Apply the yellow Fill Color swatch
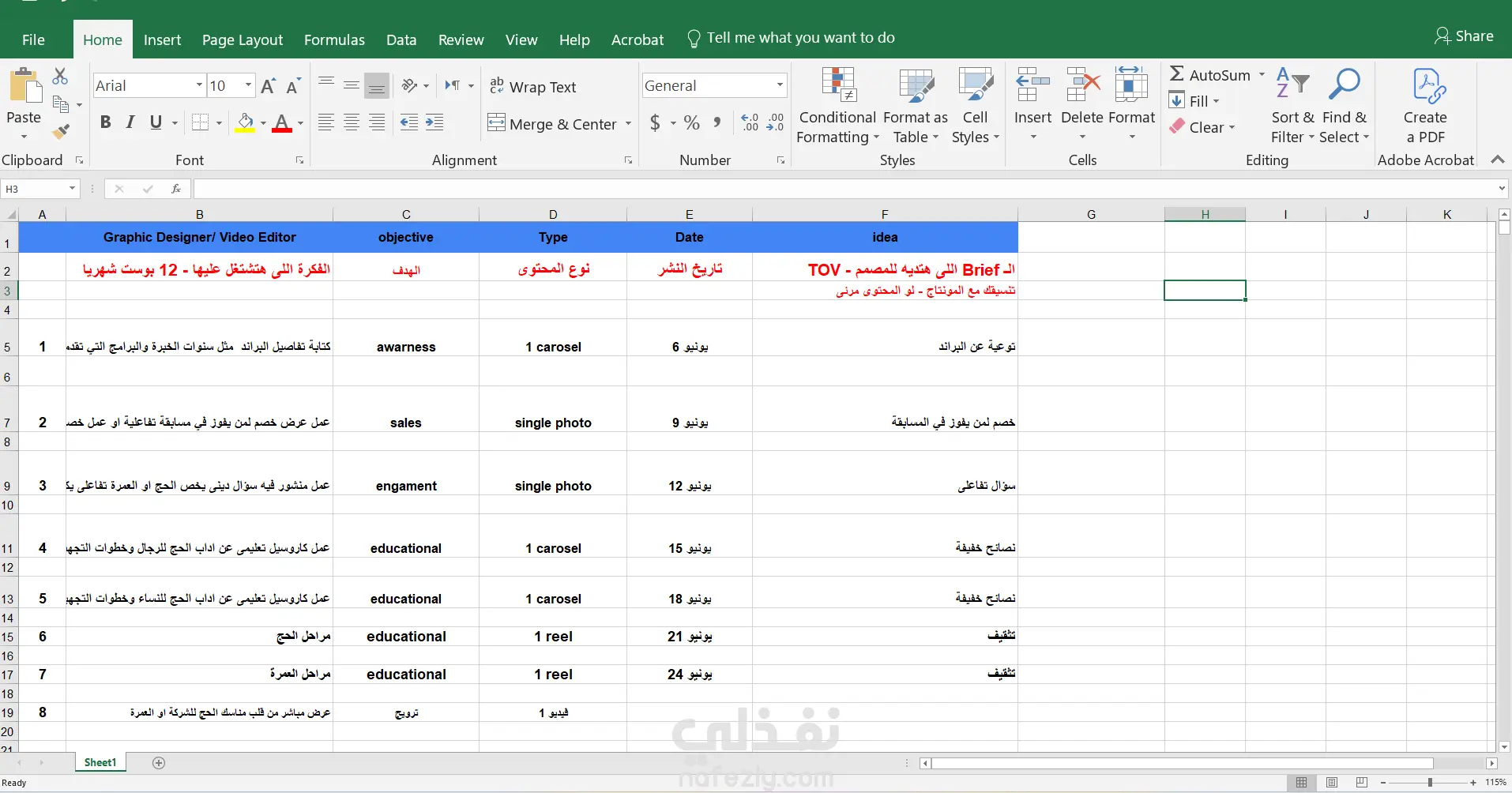The height and width of the screenshot is (793, 1512). [245, 123]
